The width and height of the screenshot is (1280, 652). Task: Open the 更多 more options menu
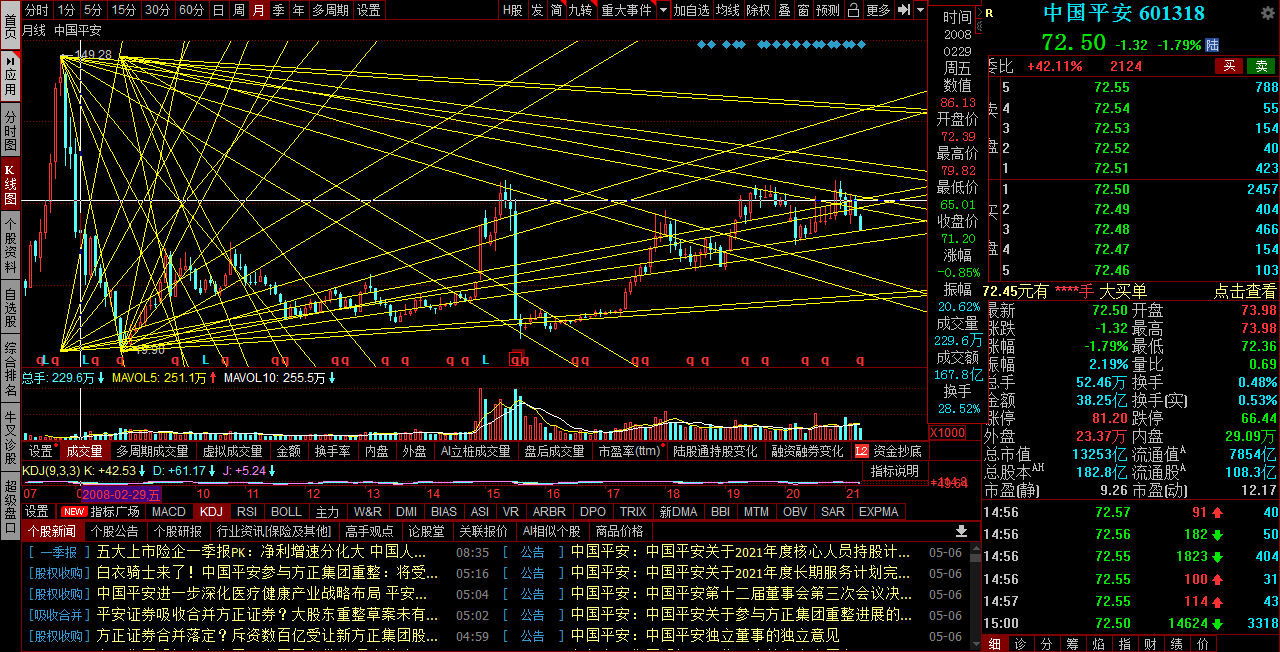878,10
